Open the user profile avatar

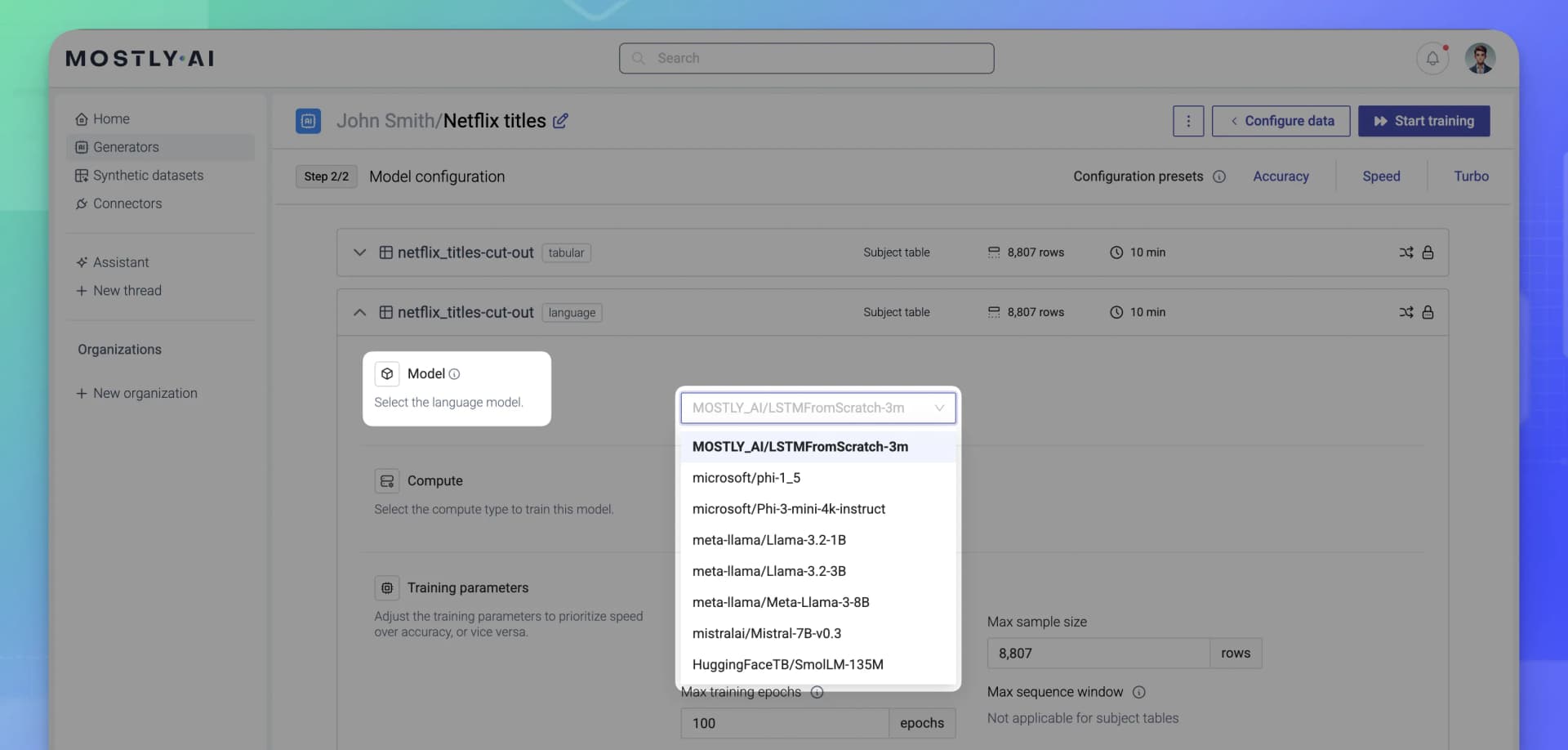[1480, 59]
